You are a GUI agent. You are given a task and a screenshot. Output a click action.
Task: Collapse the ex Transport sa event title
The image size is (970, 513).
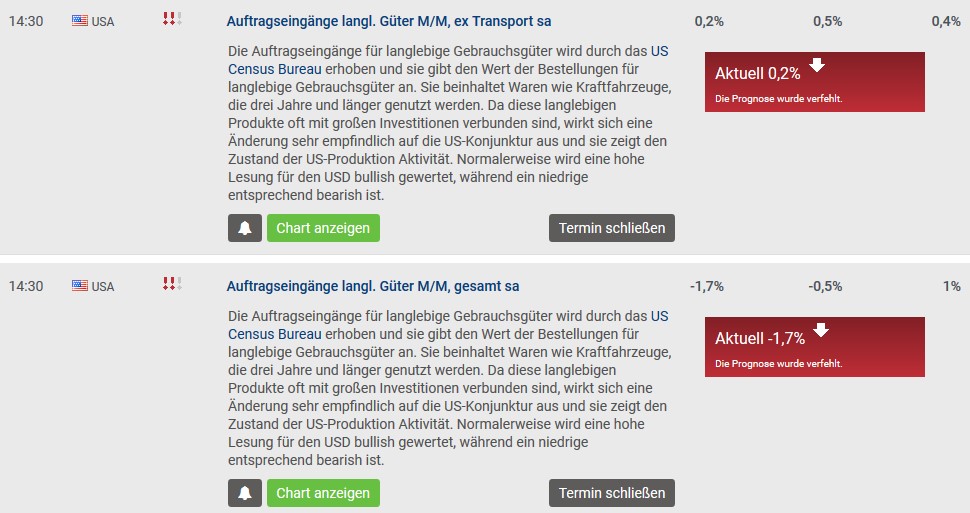[x=389, y=21]
